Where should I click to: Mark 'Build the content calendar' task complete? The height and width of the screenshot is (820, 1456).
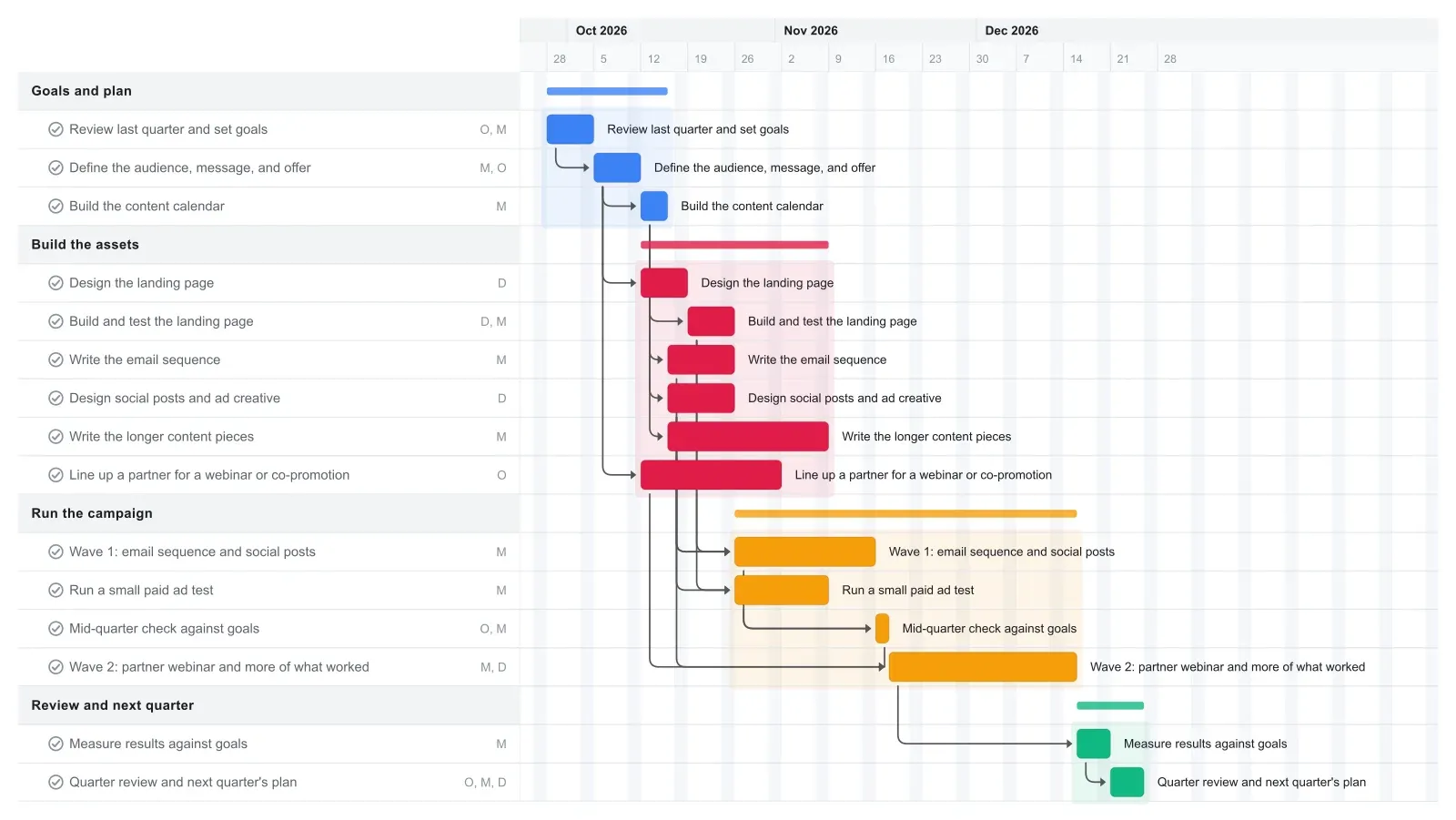pyautogui.click(x=56, y=207)
